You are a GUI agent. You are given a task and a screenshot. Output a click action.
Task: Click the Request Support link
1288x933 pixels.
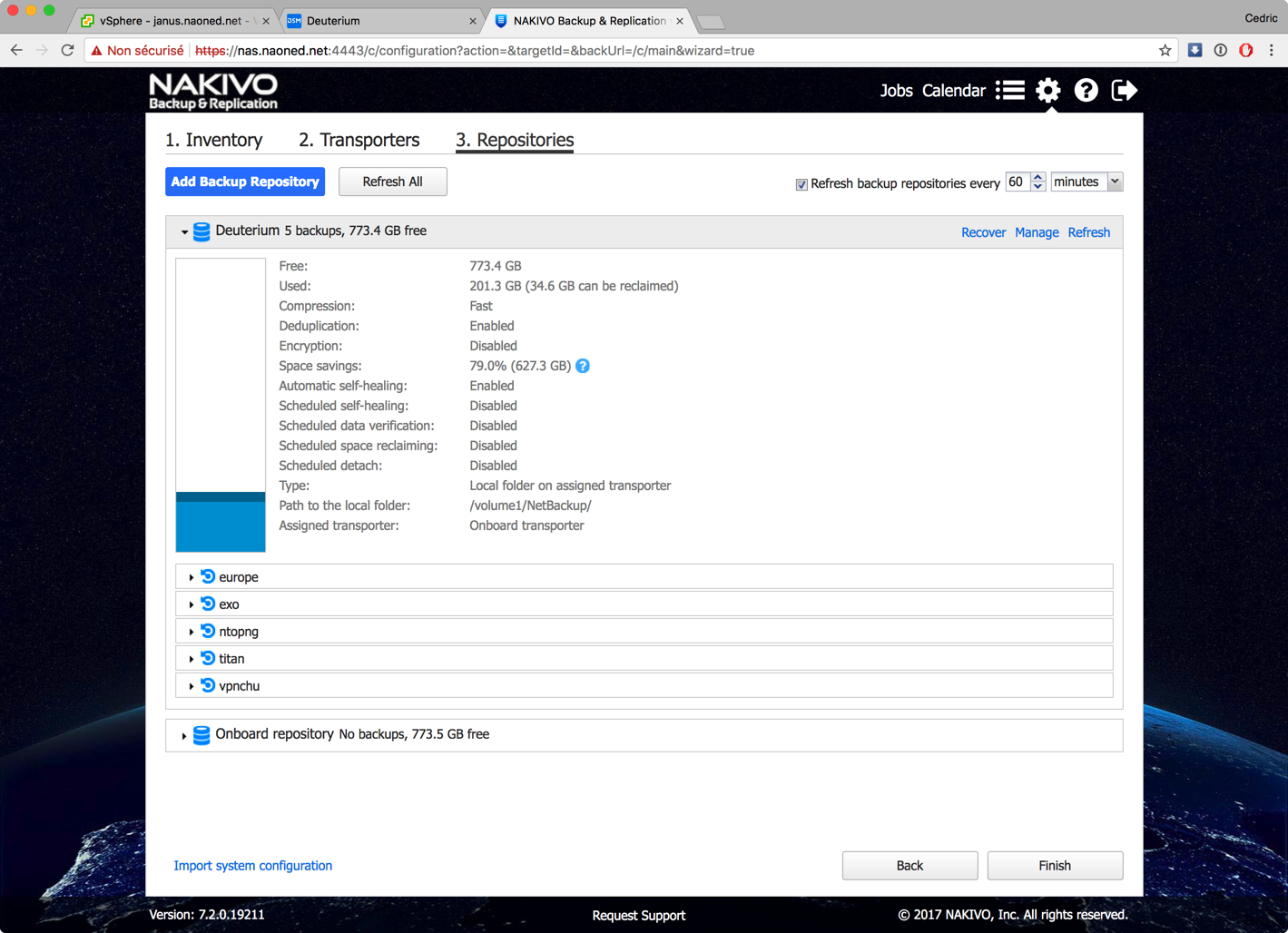coord(639,916)
